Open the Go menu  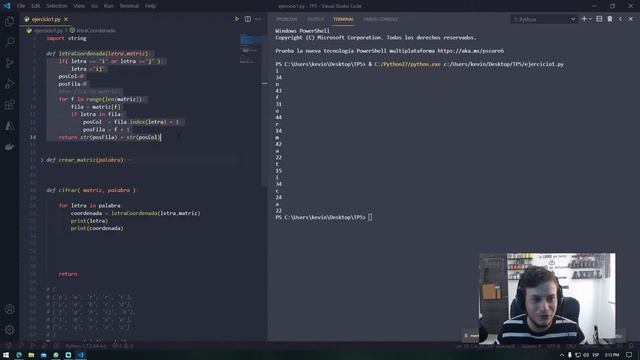pos(94,6)
